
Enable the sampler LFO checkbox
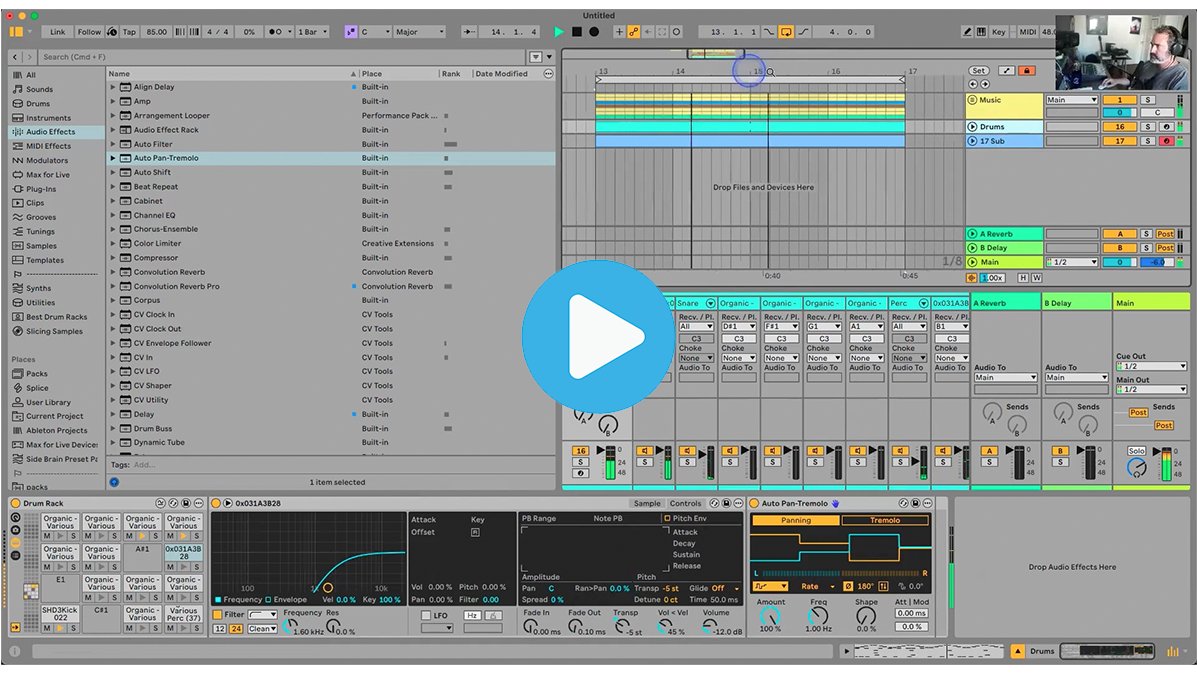pos(426,616)
